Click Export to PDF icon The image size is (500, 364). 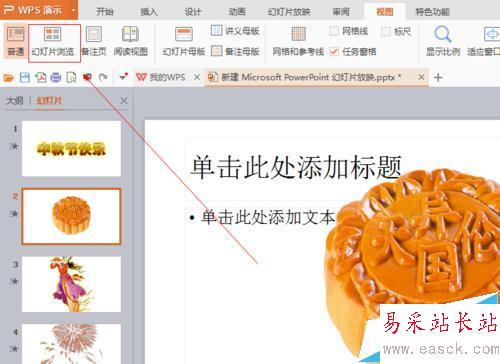41,78
